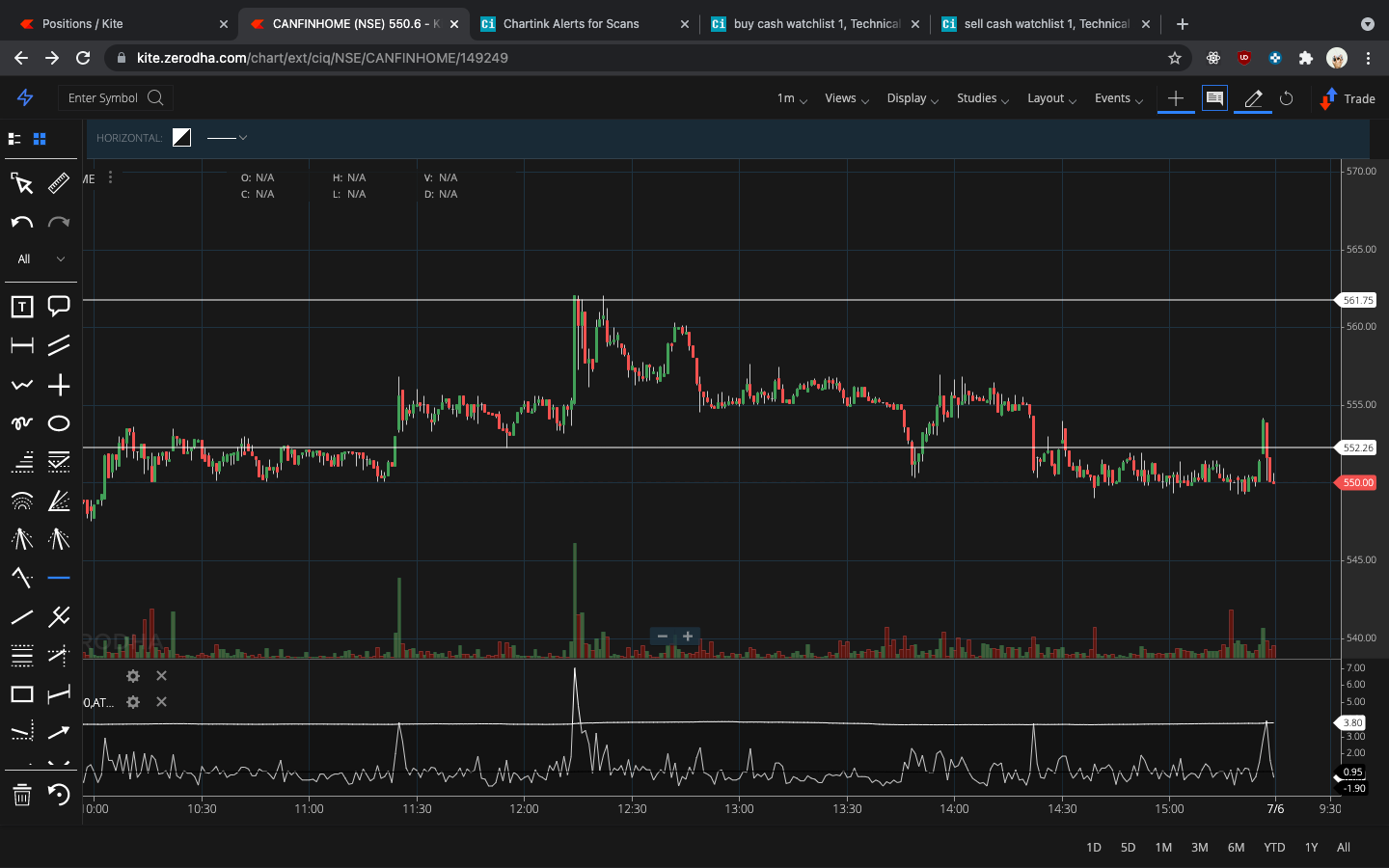Select the Text annotation tool
The height and width of the screenshot is (868, 1389).
(x=21, y=306)
